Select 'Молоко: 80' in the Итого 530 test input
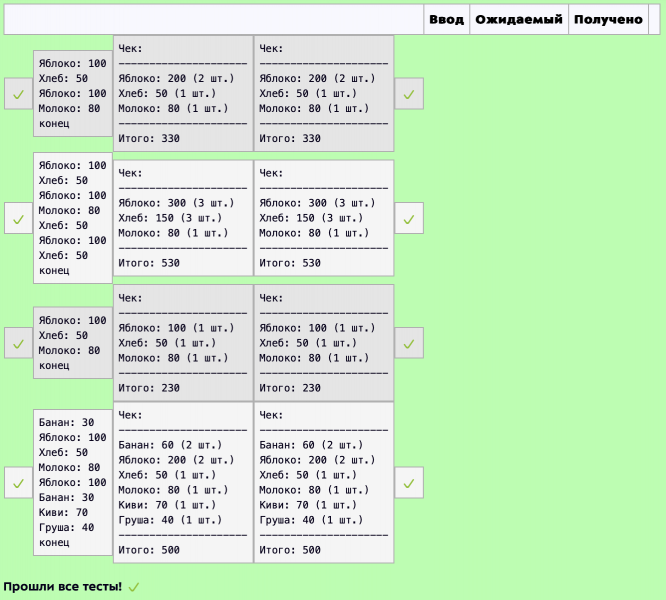 pyautogui.click(x=70, y=210)
